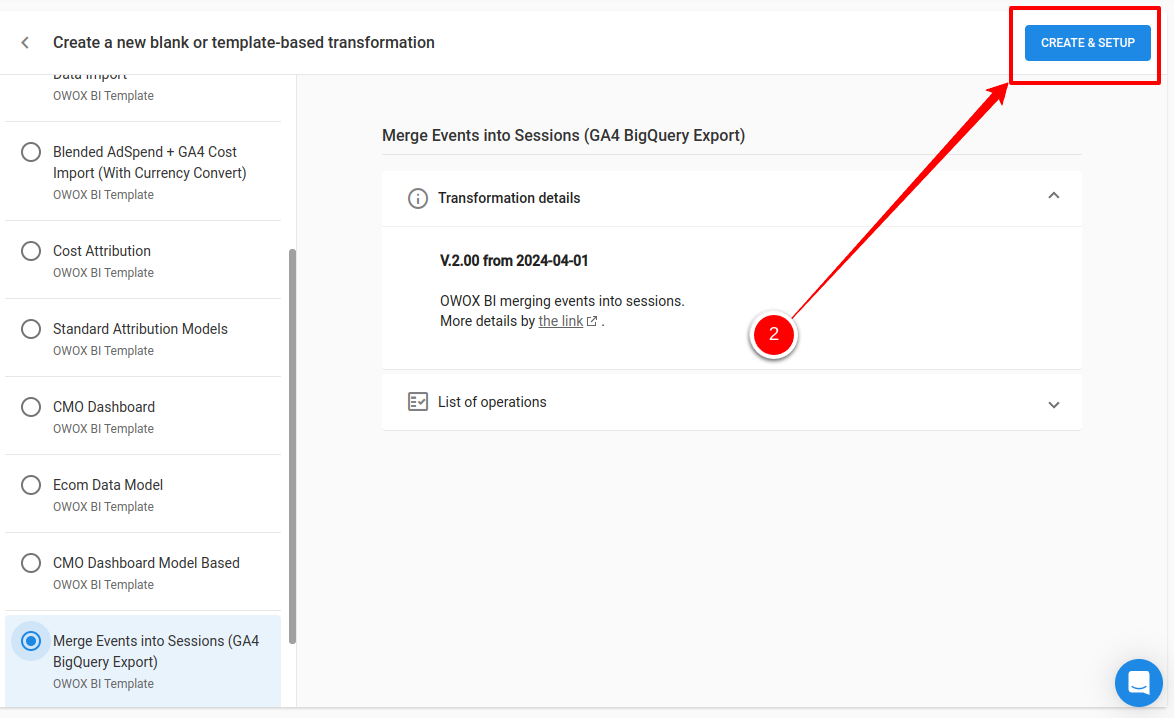Click the checklist icon beside List of operations
1174x718 pixels.
[x=418, y=400]
